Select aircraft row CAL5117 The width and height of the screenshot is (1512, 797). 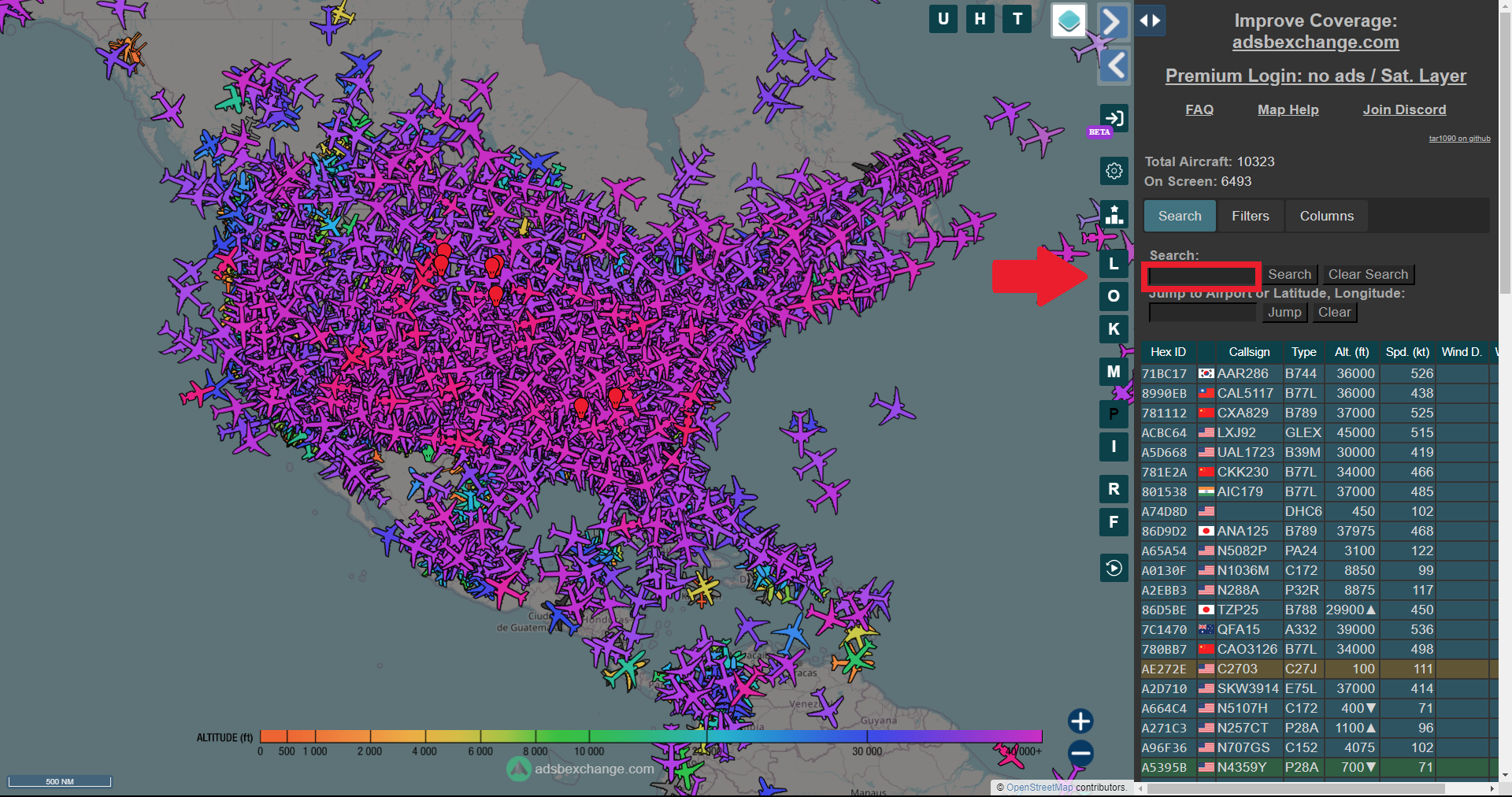click(x=1320, y=393)
